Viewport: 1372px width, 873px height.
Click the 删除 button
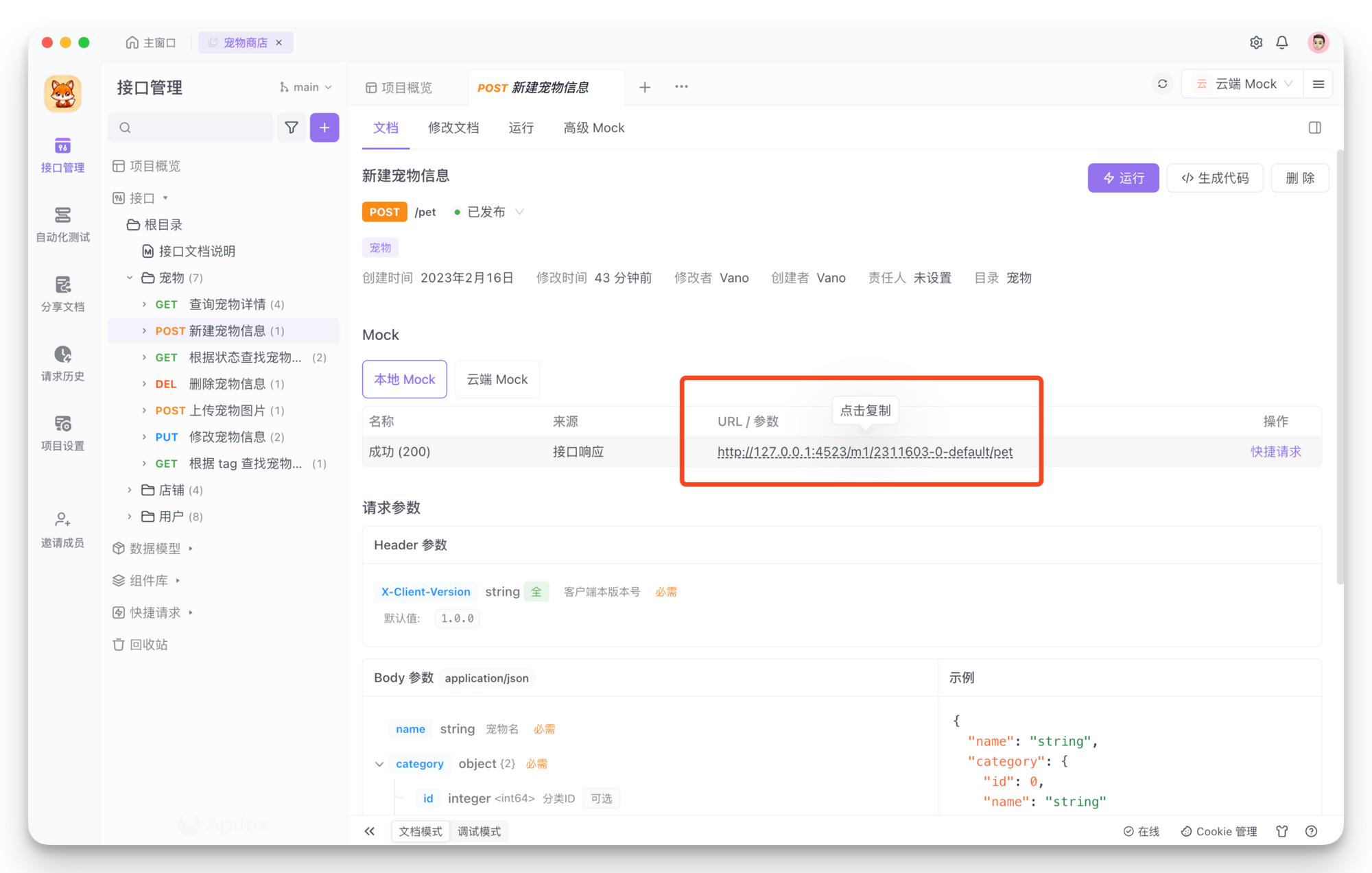(x=1300, y=178)
